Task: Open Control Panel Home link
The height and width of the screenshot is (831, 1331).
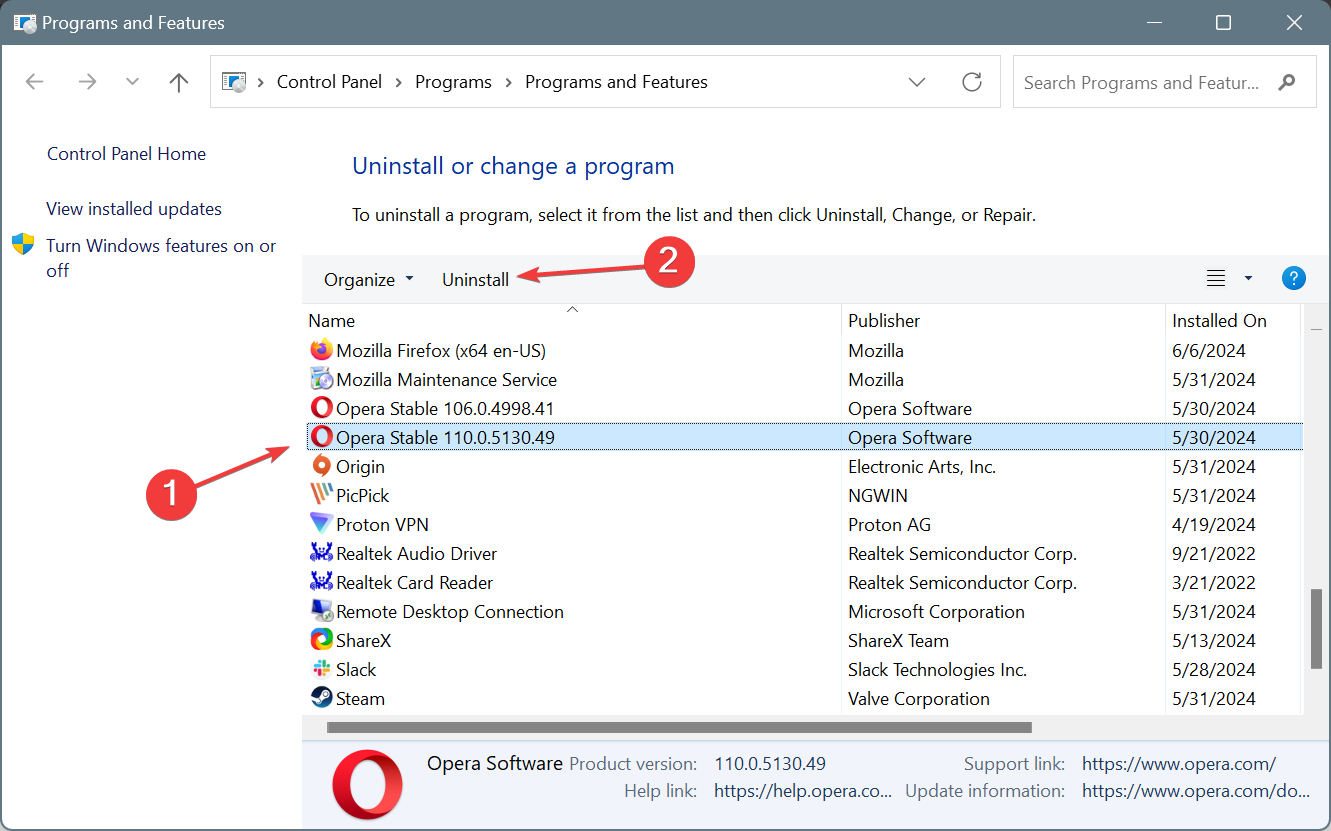Action: tap(126, 154)
